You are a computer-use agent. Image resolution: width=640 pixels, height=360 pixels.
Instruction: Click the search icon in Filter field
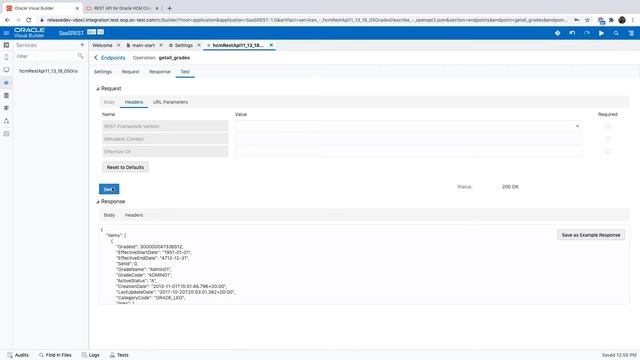tap(80, 56)
